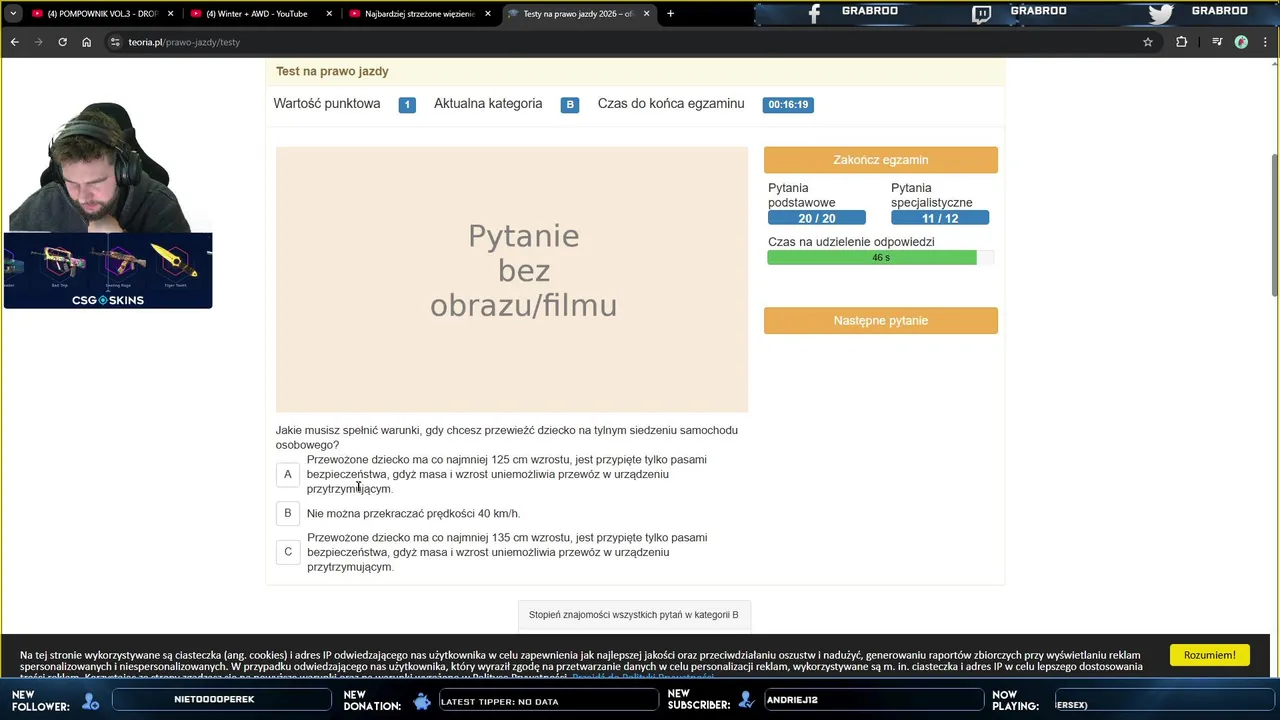View site information icon in address bar
Viewport: 1280px width, 720px height.
(115, 42)
